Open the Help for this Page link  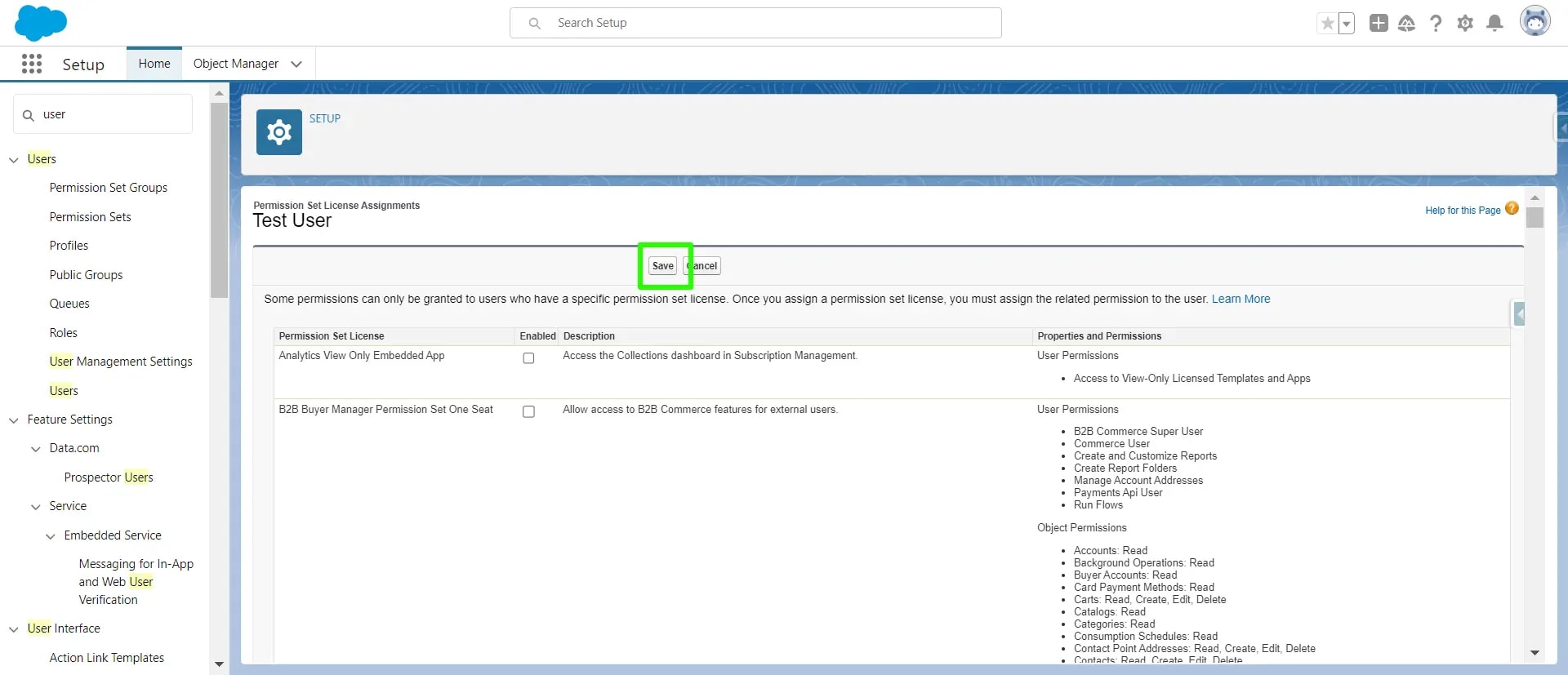pyautogui.click(x=1463, y=211)
